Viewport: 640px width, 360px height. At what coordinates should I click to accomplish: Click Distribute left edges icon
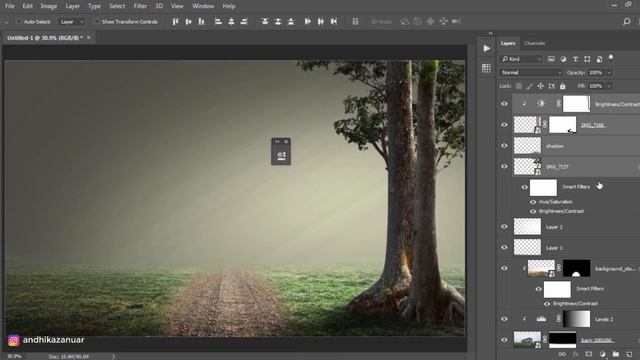(x=308, y=22)
